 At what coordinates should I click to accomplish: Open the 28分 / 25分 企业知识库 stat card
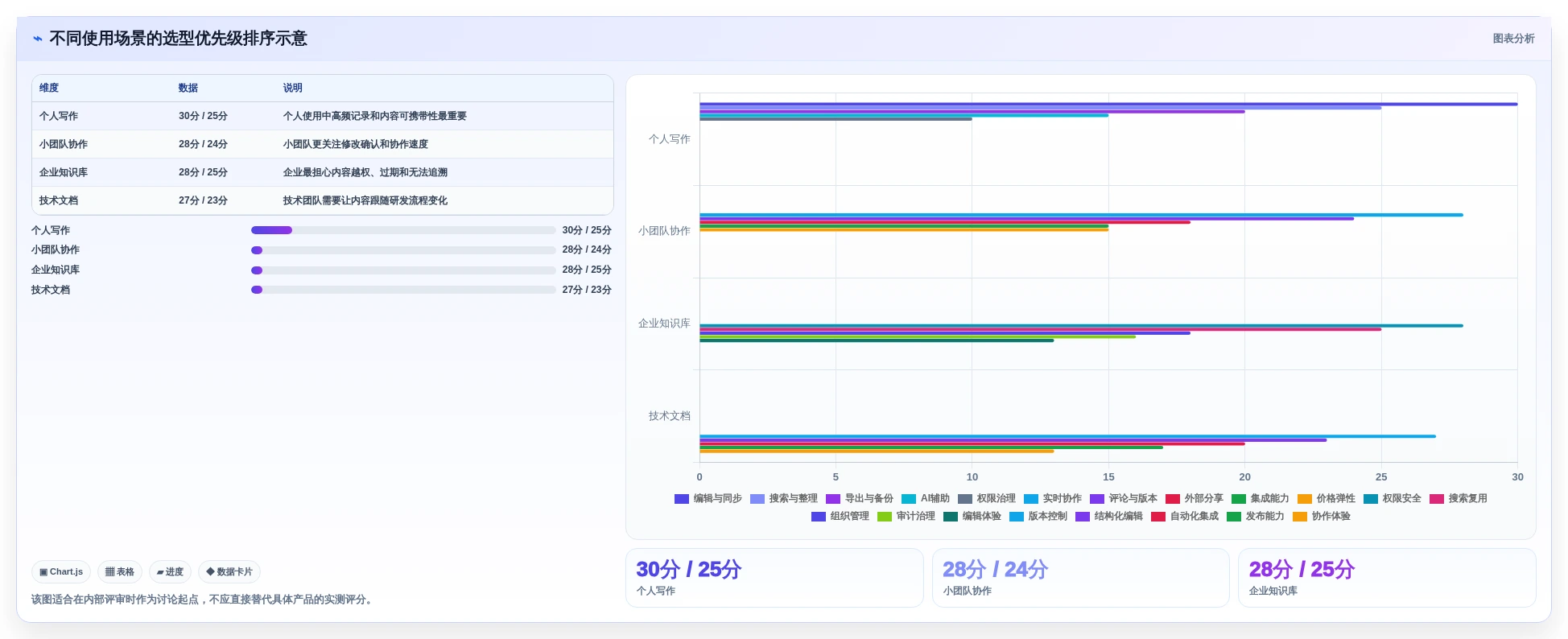tap(1387, 578)
